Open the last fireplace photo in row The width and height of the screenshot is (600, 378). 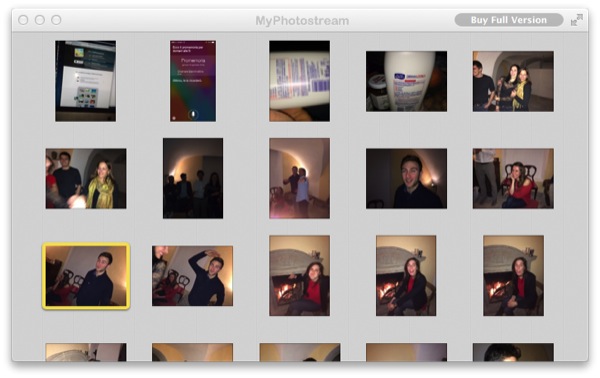(x=513, y=275)
